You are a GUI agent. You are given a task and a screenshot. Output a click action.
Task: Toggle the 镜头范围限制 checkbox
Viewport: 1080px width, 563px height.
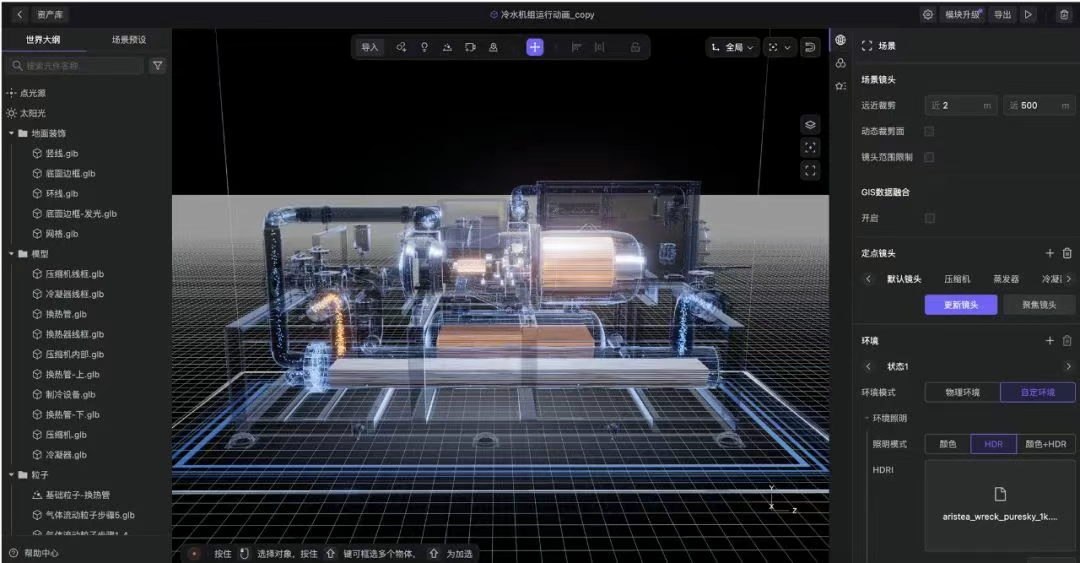coord(929,157)
